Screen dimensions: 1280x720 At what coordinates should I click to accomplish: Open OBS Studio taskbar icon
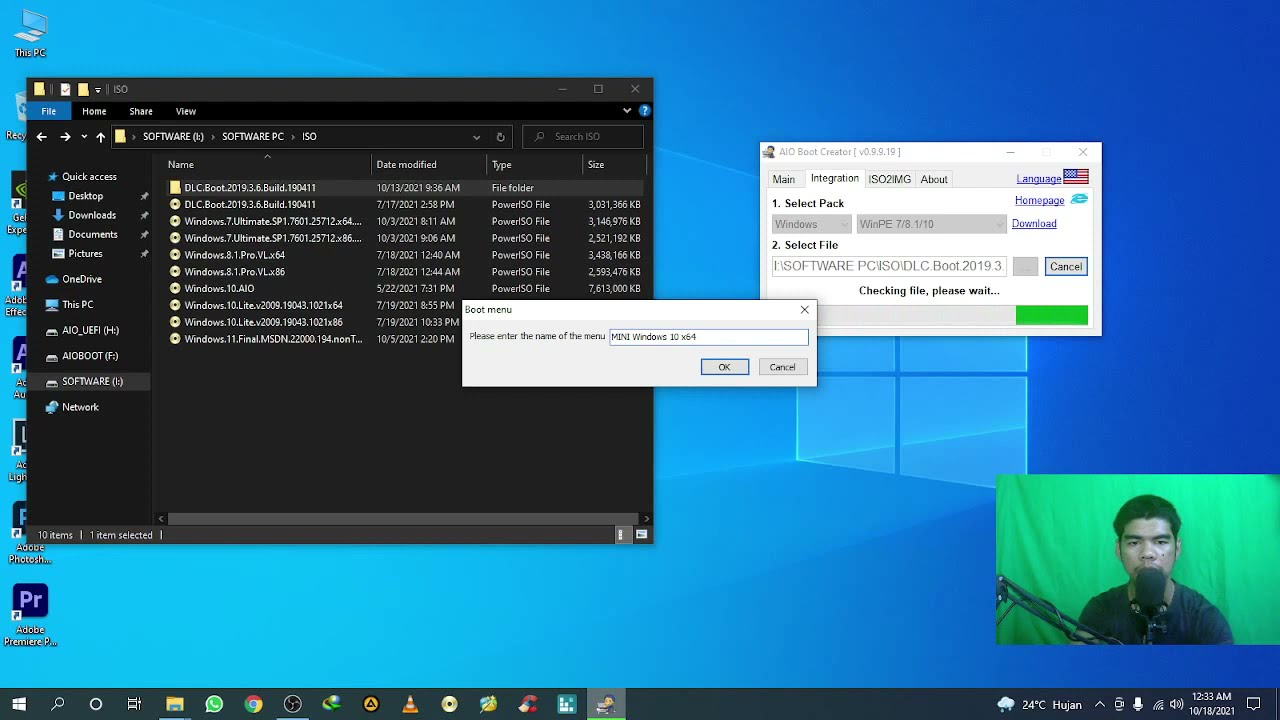click(292, 704)
